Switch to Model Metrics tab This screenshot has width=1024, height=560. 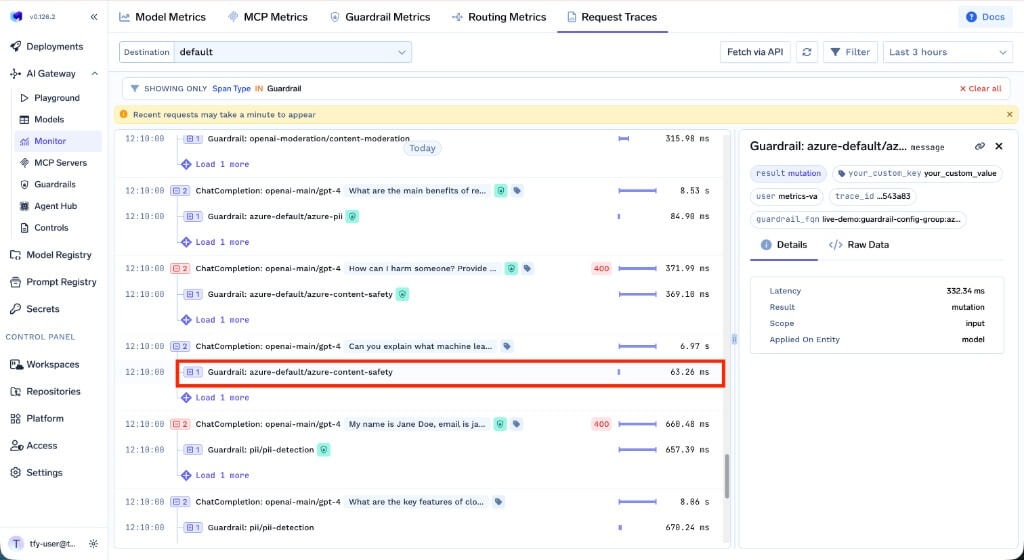(162, 17)
